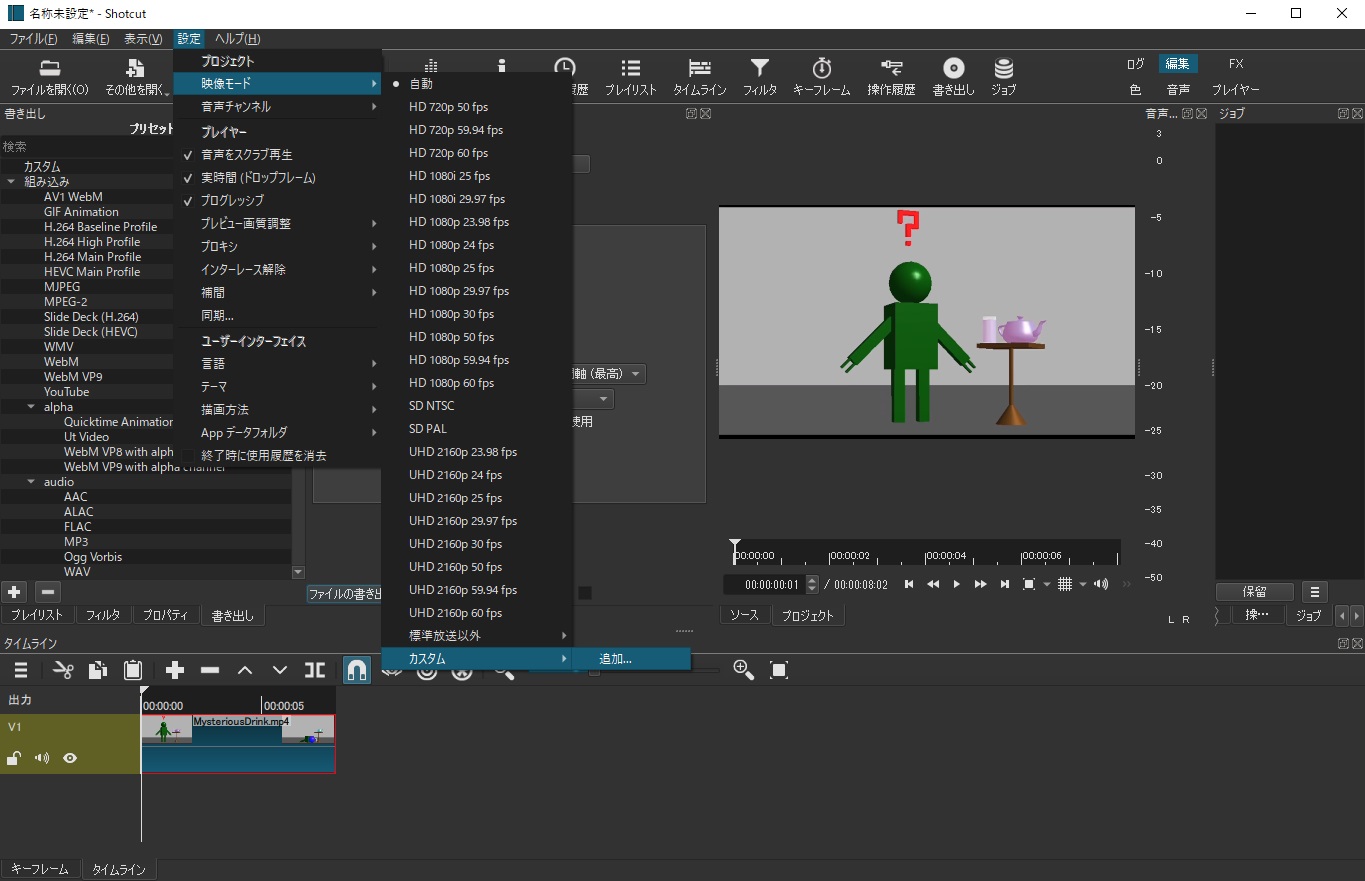Click the player grid toggle icon
Image resolution: width=1365 pixels, height=881 pixels.
click(1065, 584)
